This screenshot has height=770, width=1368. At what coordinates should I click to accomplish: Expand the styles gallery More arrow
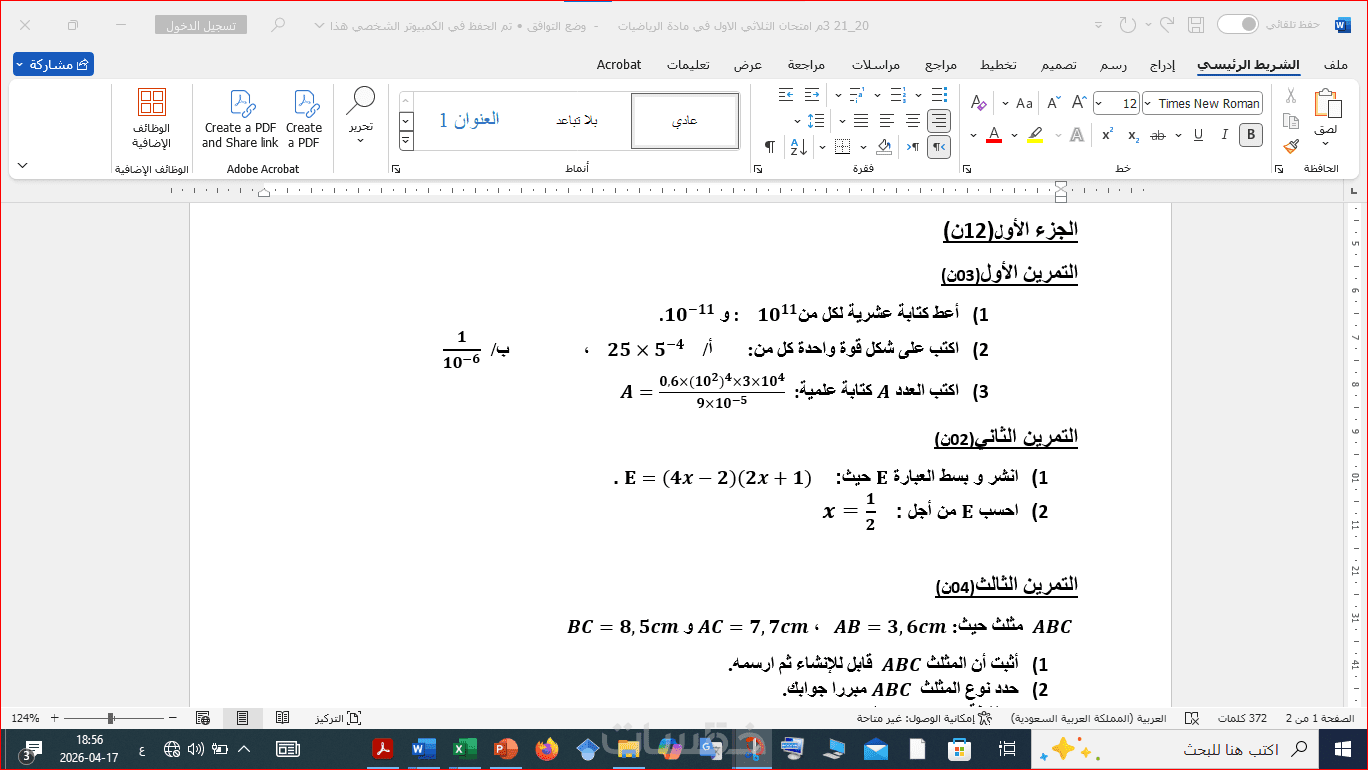click(x=406, y=141)
